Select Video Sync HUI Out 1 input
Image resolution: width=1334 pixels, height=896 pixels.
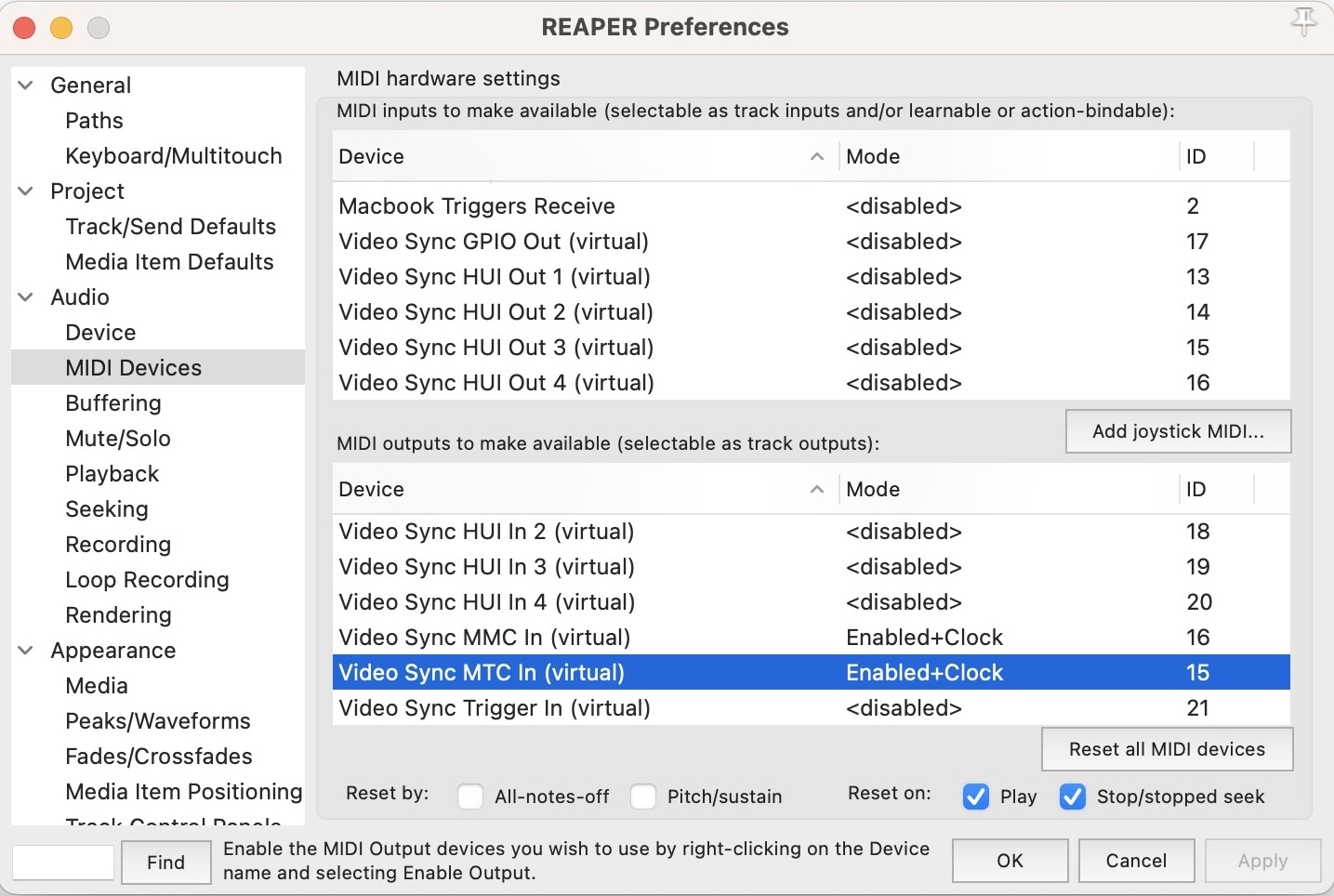point(811,277)
